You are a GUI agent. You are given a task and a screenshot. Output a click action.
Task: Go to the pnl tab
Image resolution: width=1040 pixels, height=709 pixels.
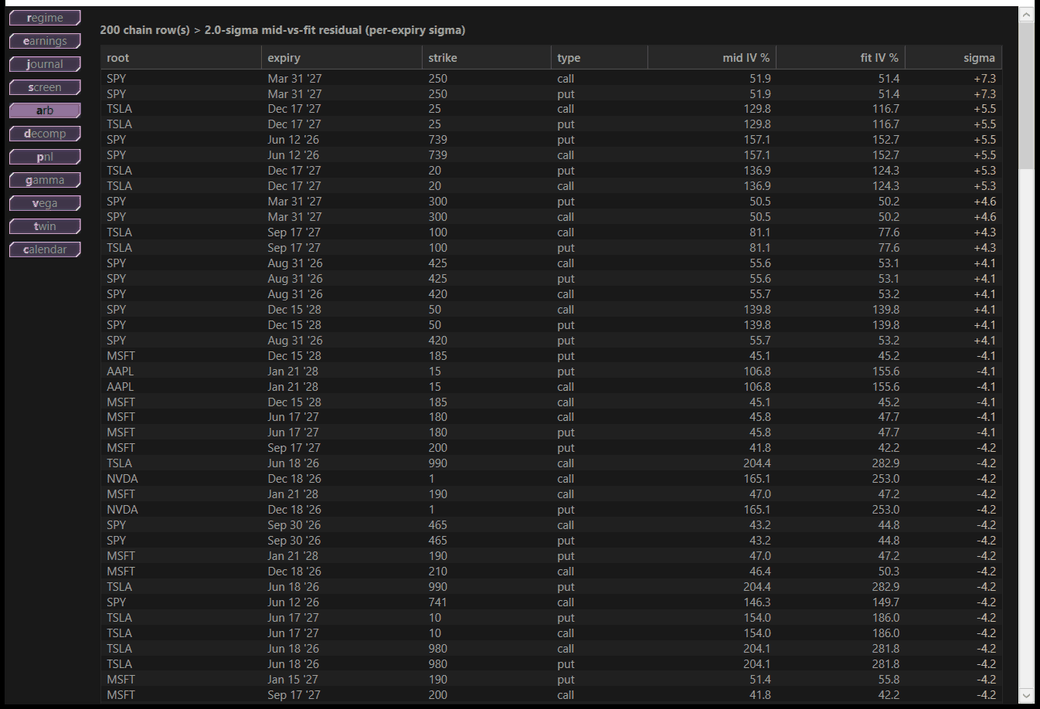[45, 157]
